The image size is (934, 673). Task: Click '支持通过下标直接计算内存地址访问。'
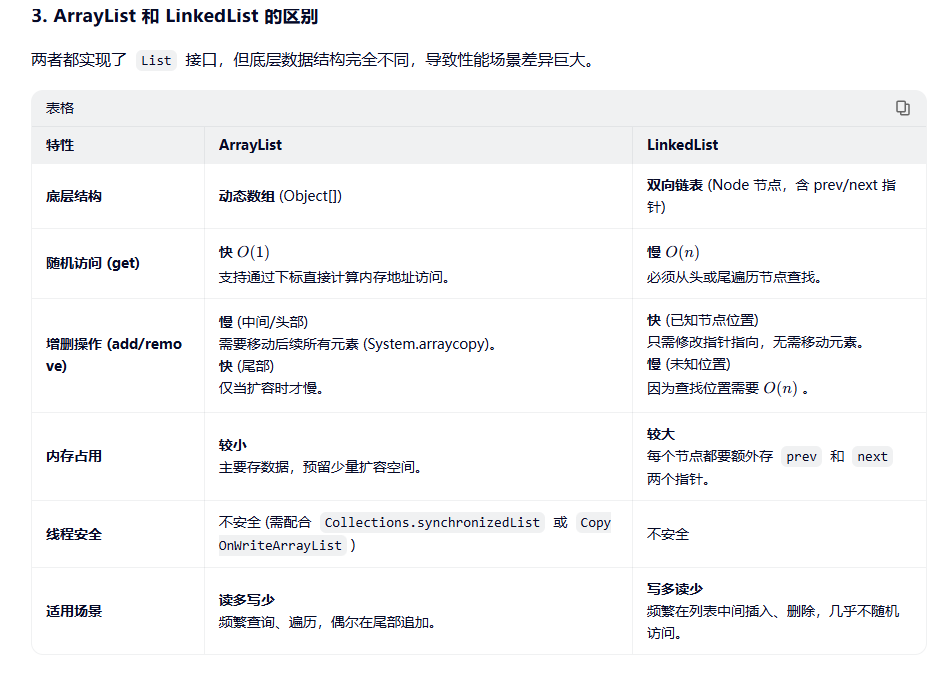click(334, 278)
